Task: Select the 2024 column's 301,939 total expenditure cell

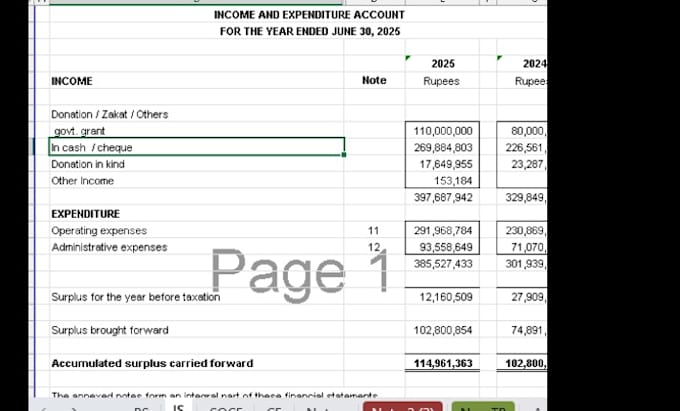Action: (522, 264)
